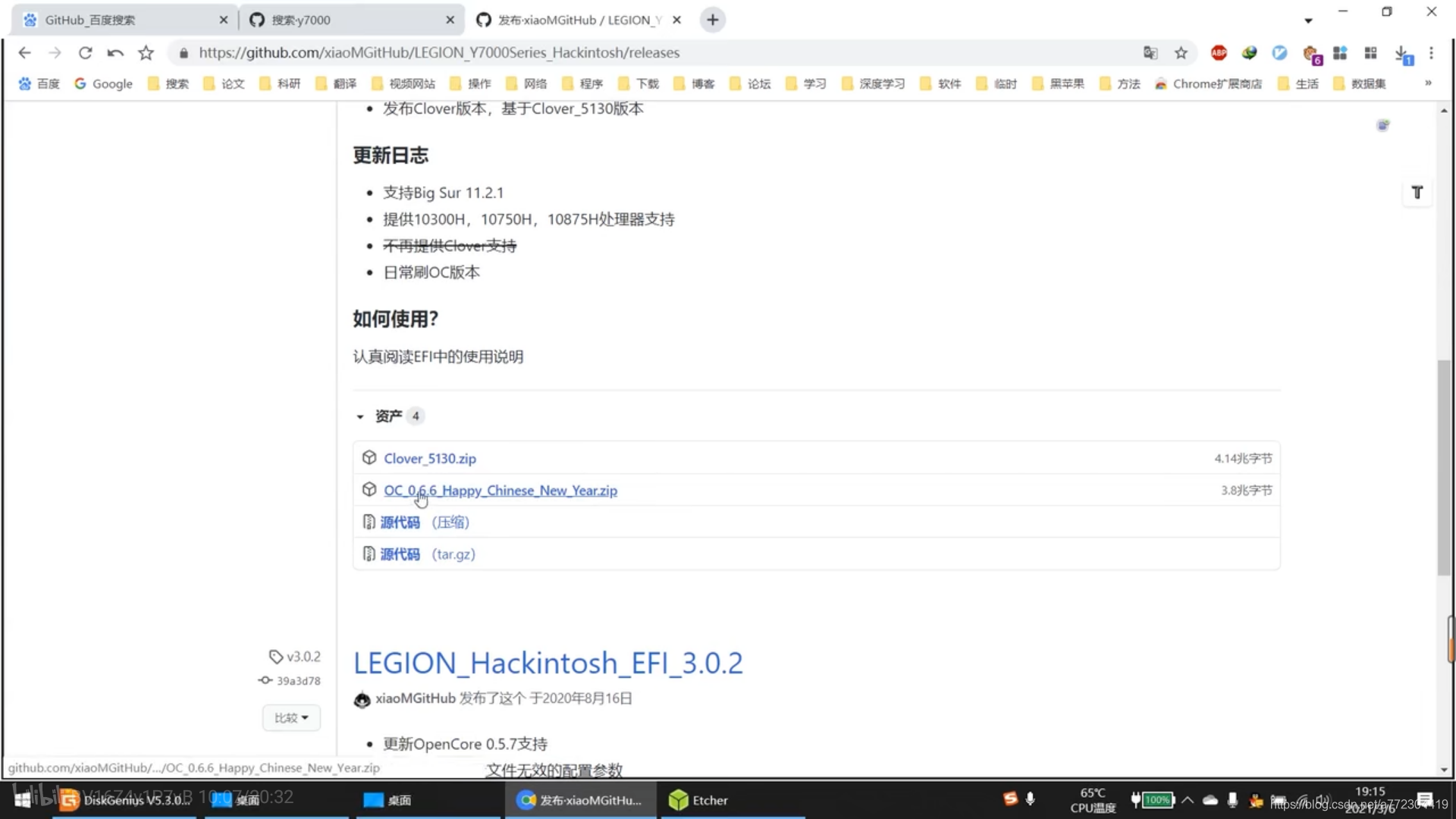This screenshot has width=1456, height=819.
Task: Click the scrollbar up arrow
Action: (1444, 111)
